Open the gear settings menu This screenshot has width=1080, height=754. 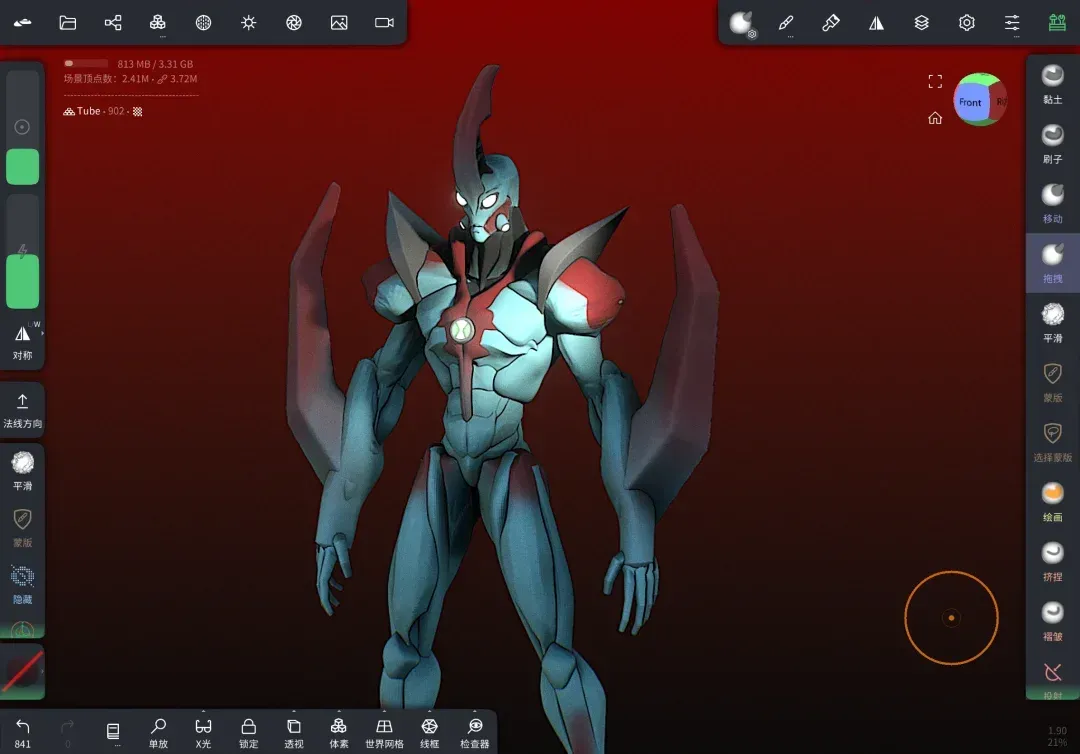click(x=967, y=22)
